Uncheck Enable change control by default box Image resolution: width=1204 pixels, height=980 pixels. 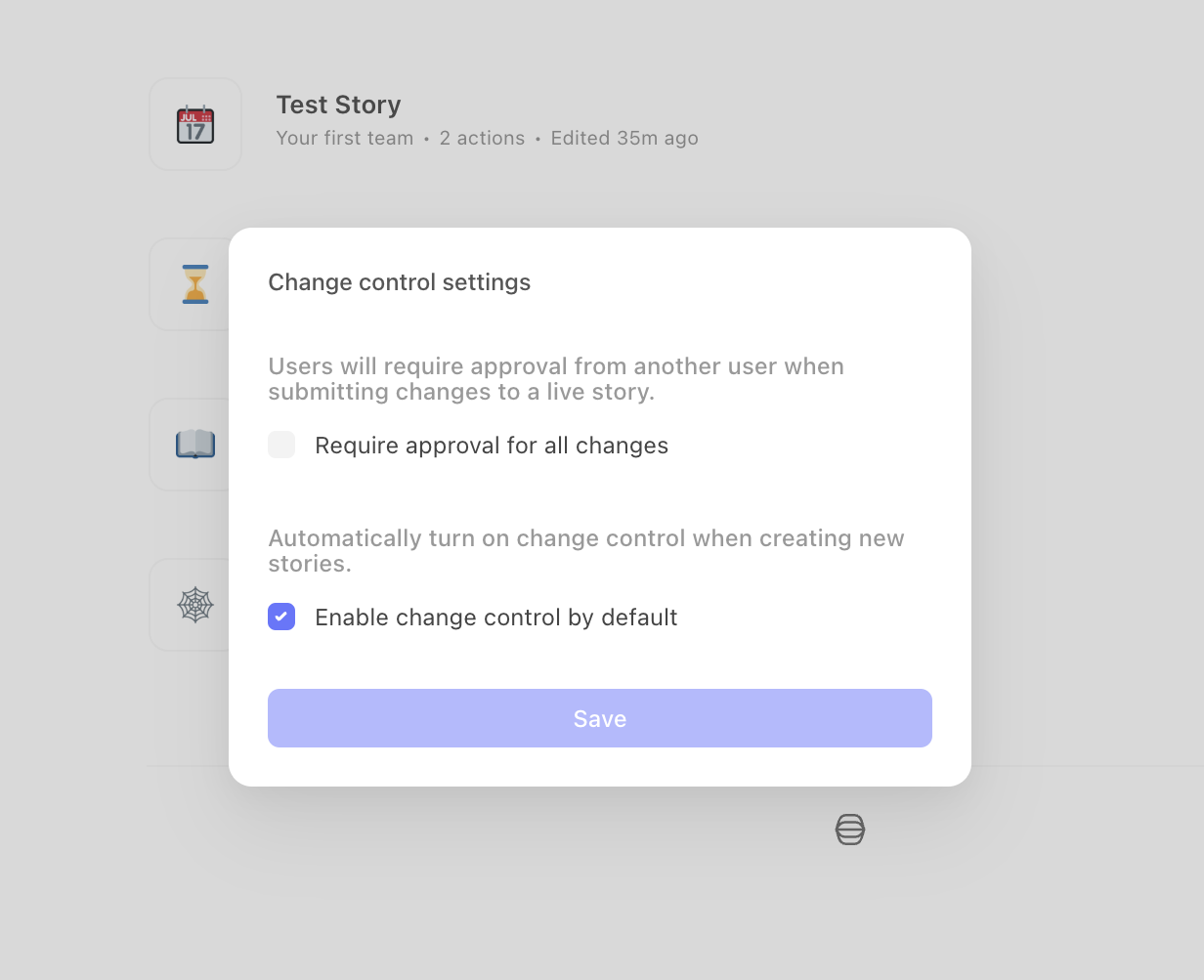[281, 617]
